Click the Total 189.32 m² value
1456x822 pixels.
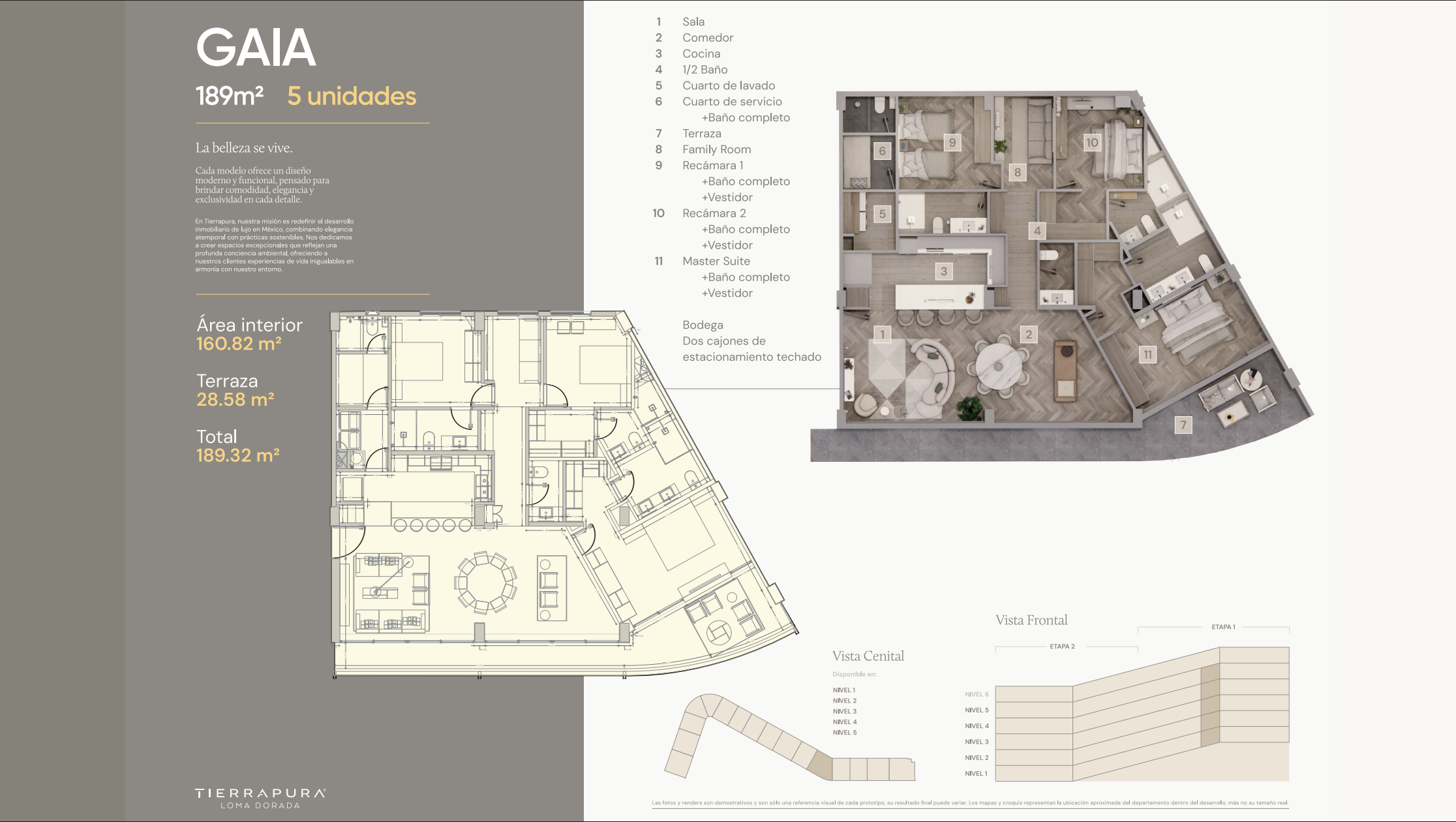point(238,455)
